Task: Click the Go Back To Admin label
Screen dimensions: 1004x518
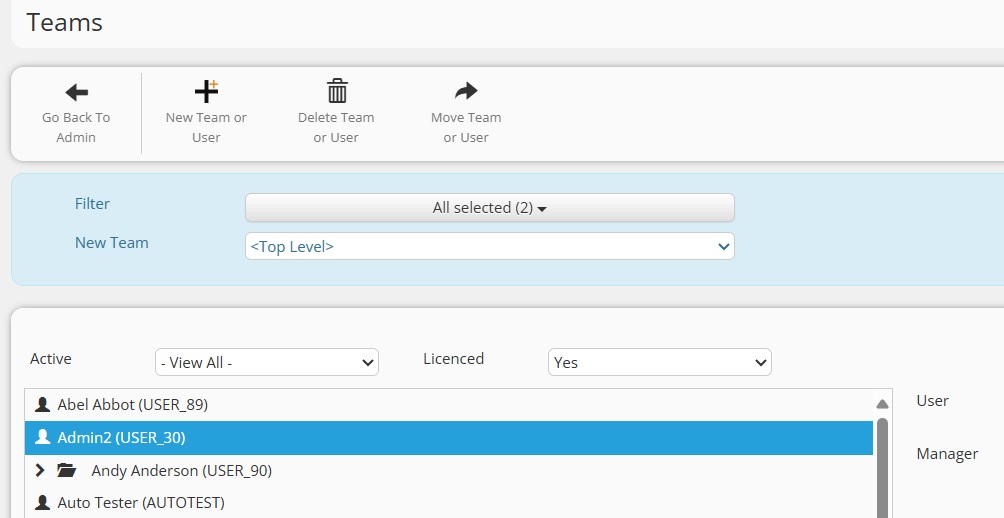Action: point(76,127)
